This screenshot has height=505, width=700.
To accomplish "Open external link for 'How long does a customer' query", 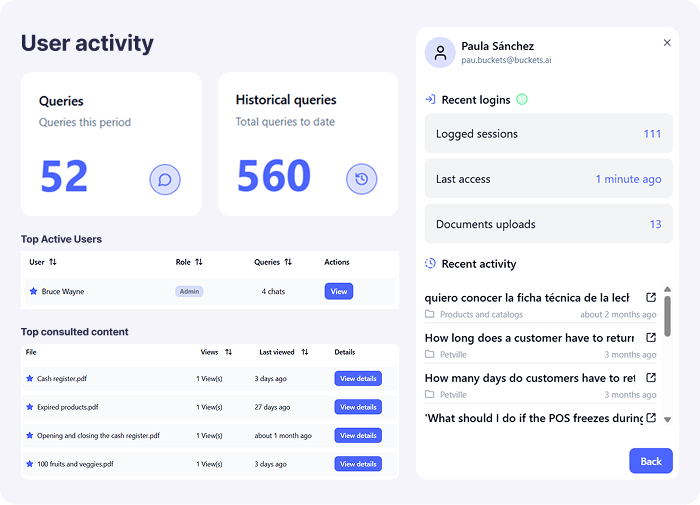I will coord(651,338).
